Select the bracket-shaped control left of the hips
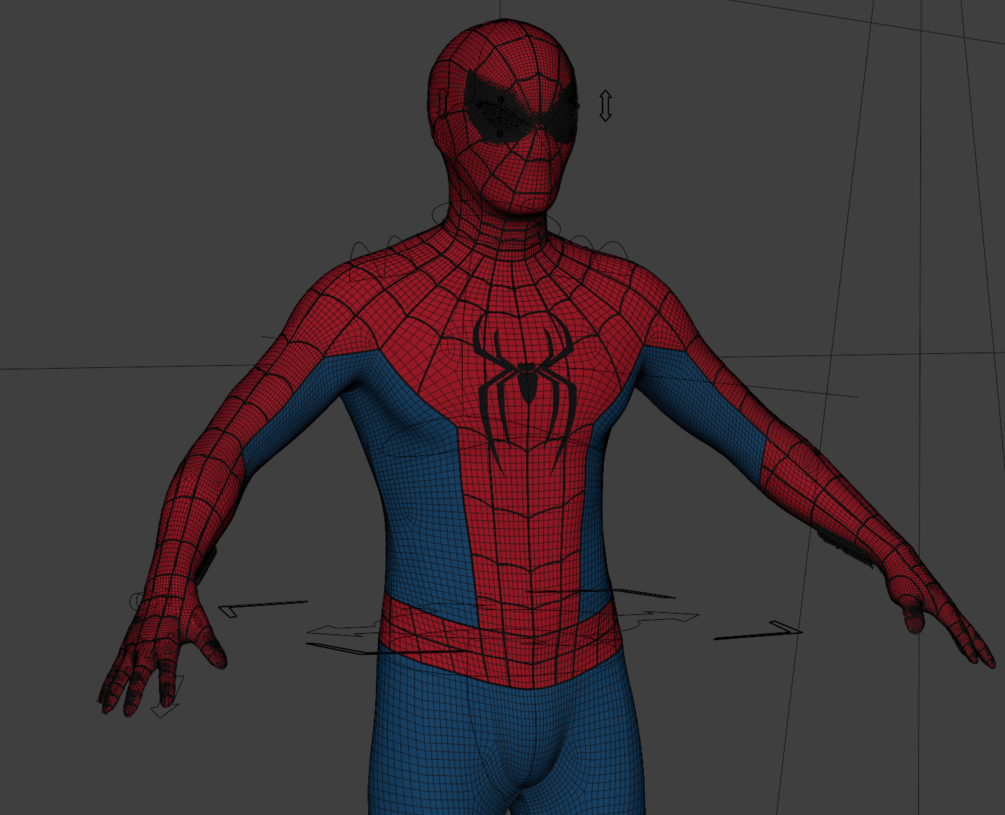The width and height of the screenshot is (1005, 815). (263, 608)
